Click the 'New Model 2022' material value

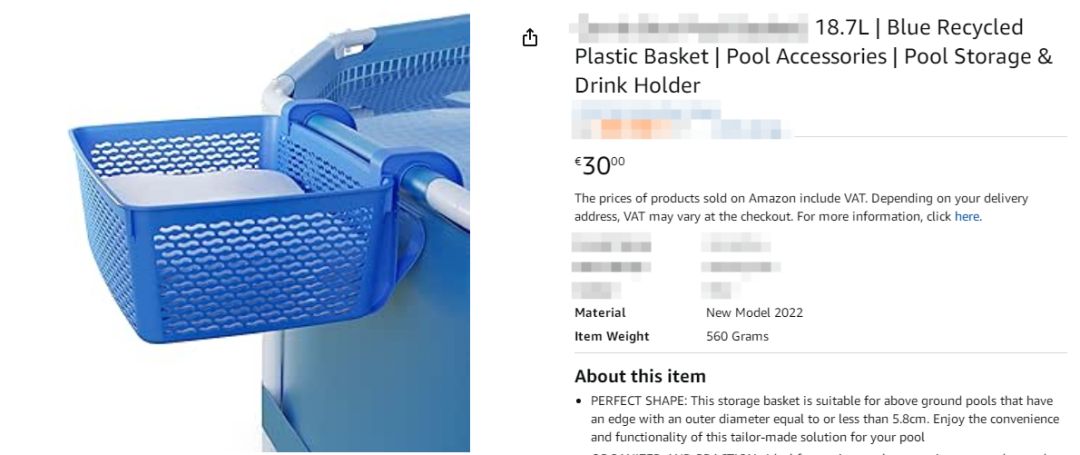coord(754,313)
